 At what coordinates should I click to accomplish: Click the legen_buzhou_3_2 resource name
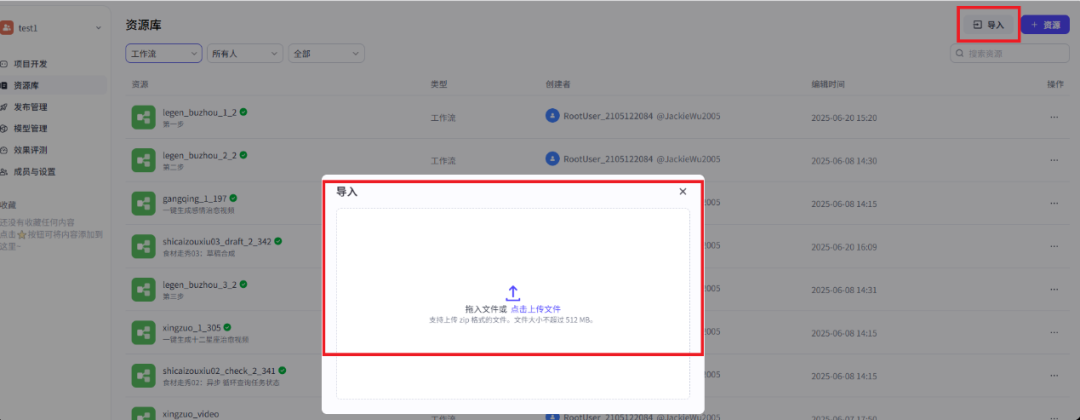pyautogui.click(x=200, y=284)
